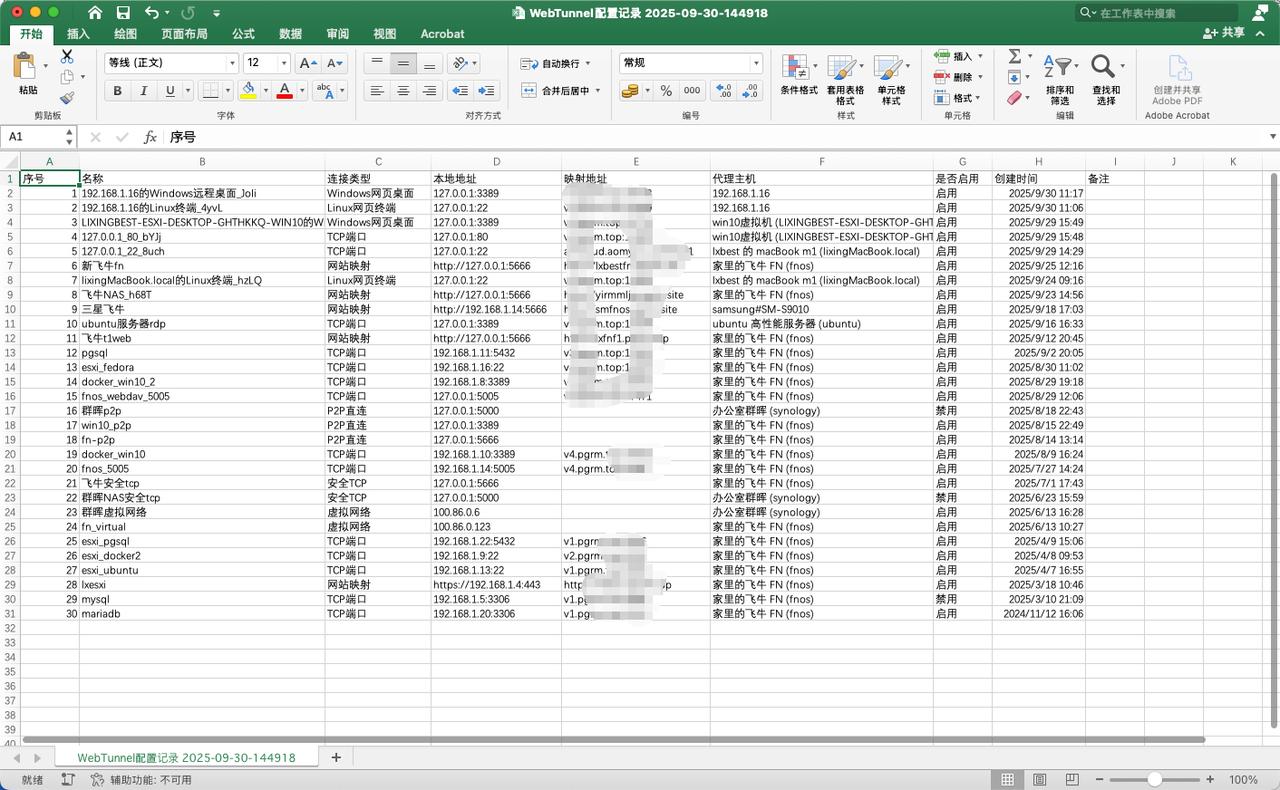Switch to the 数据 ribbon tab
The image size is (1280, 790).
pyautogui.click(x=290, y=34)
